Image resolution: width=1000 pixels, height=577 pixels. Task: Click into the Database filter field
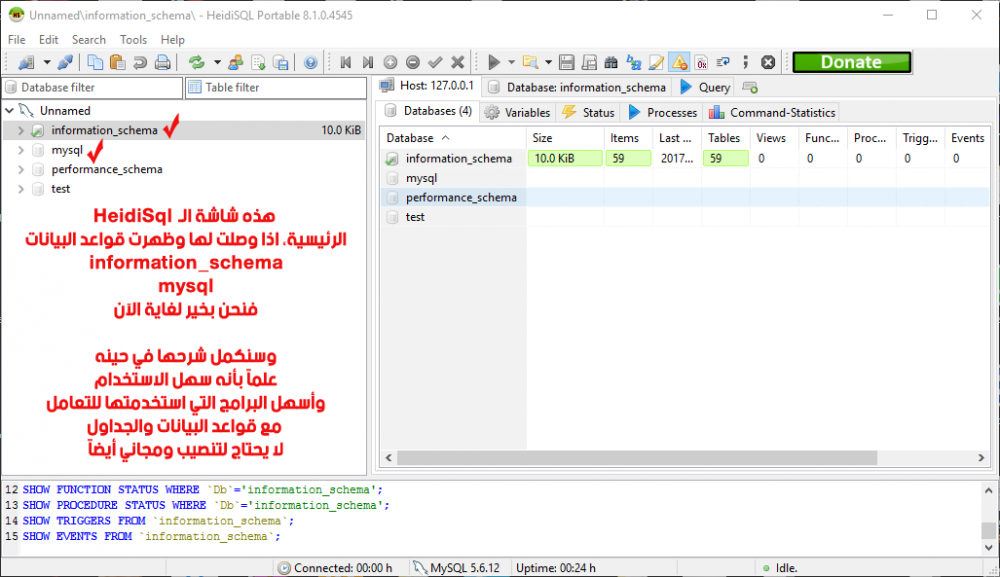[92, 87]
